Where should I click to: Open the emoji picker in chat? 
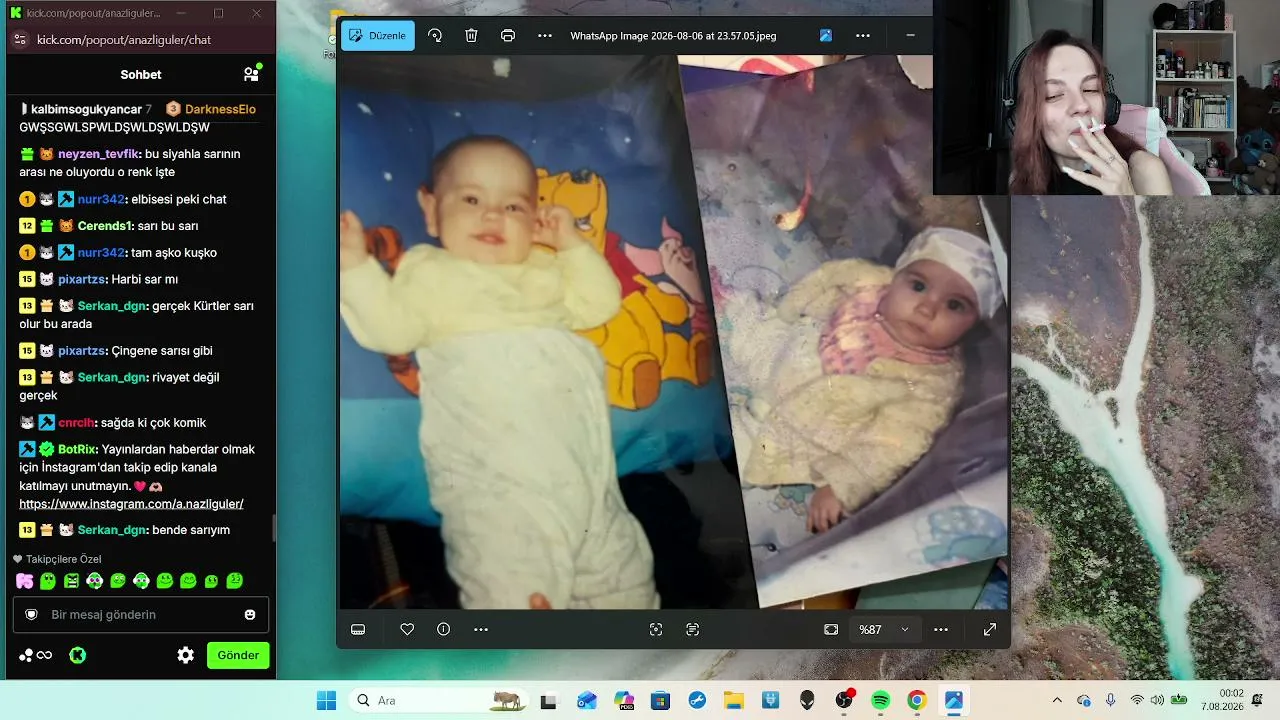(250, 614)
